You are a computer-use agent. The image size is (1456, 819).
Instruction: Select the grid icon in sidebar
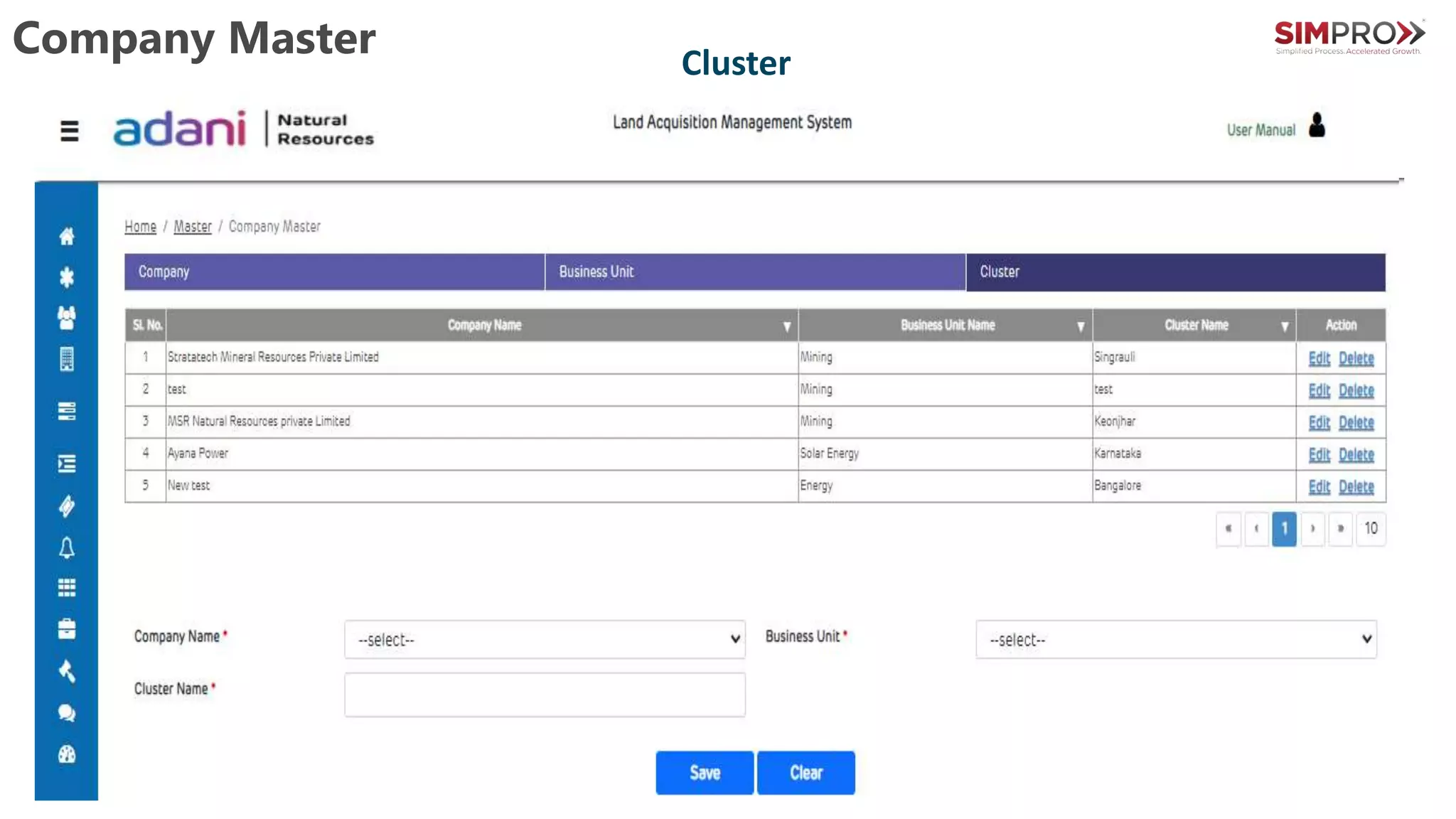coord(67,587)
